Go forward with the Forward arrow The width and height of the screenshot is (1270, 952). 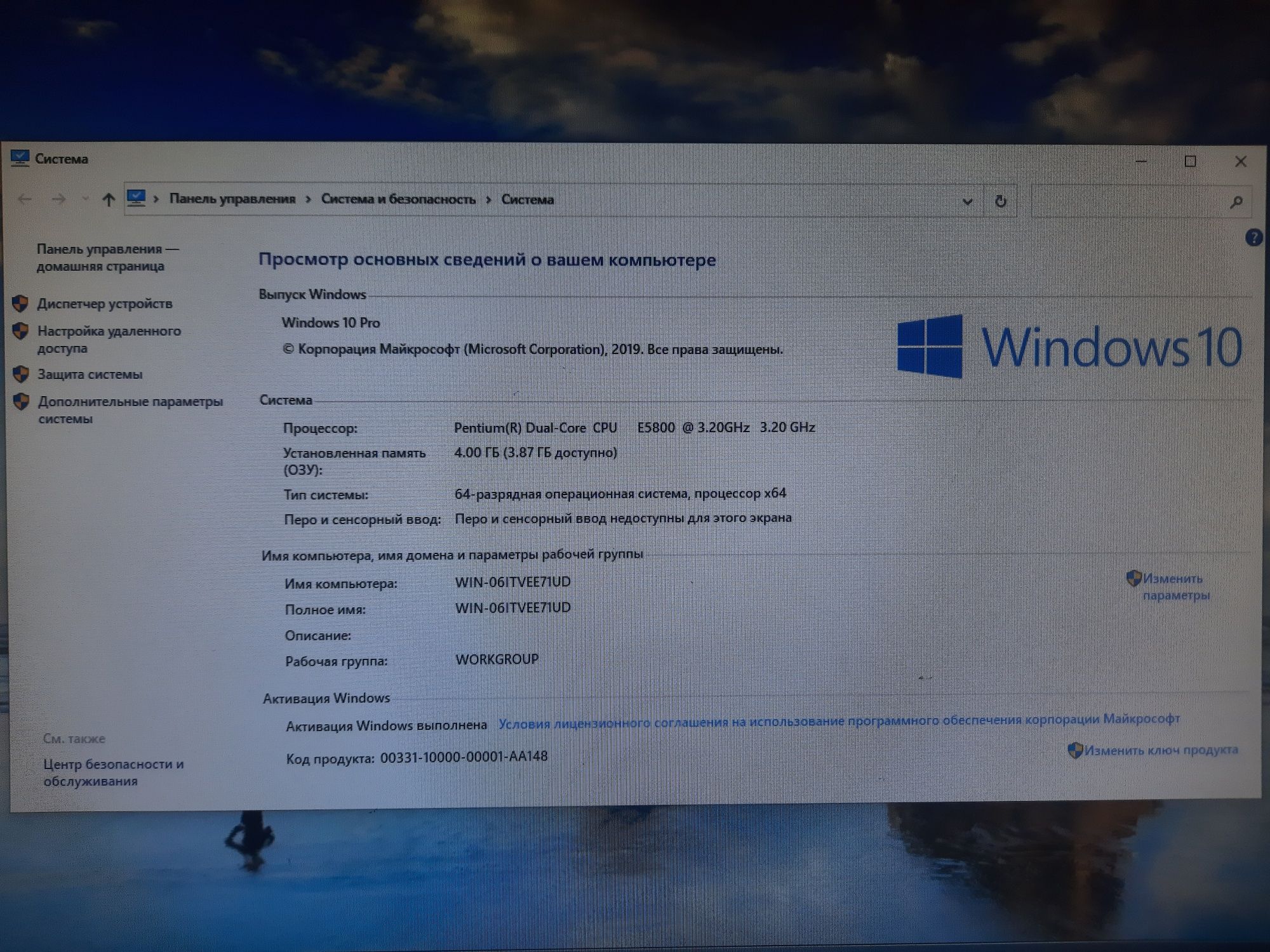pos(58,199)
